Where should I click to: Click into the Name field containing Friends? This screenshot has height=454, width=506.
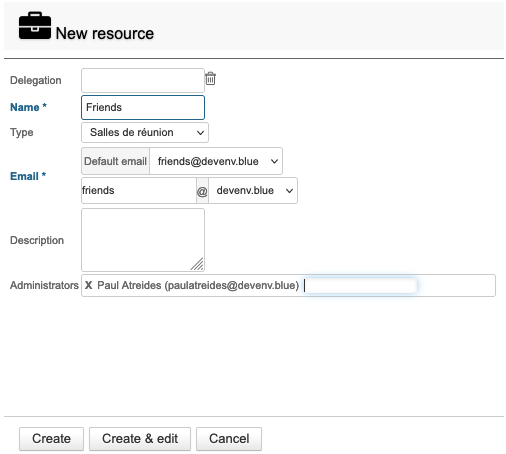point(143,107)
